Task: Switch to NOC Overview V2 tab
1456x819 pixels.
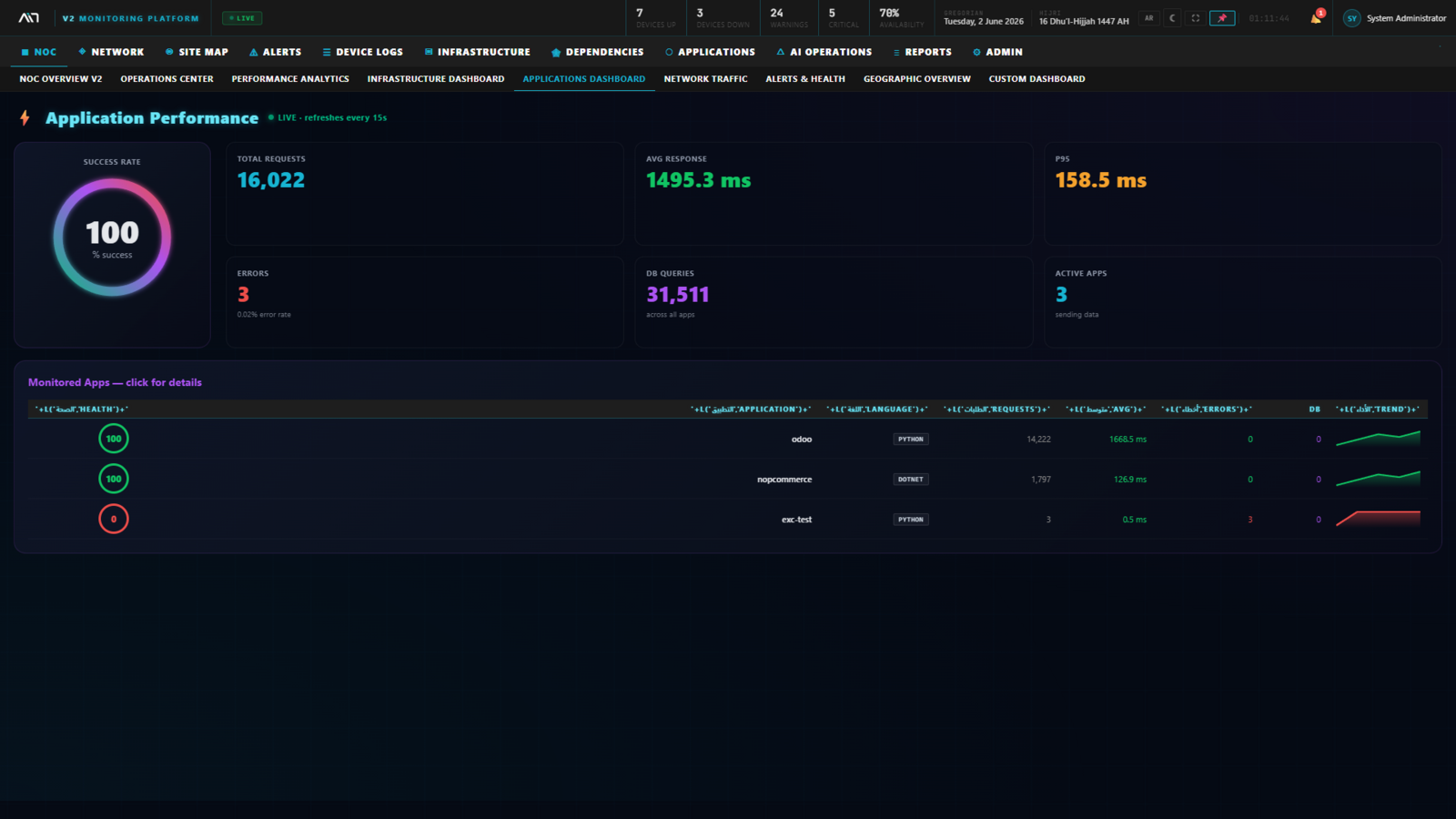Action: coord(61,79)
